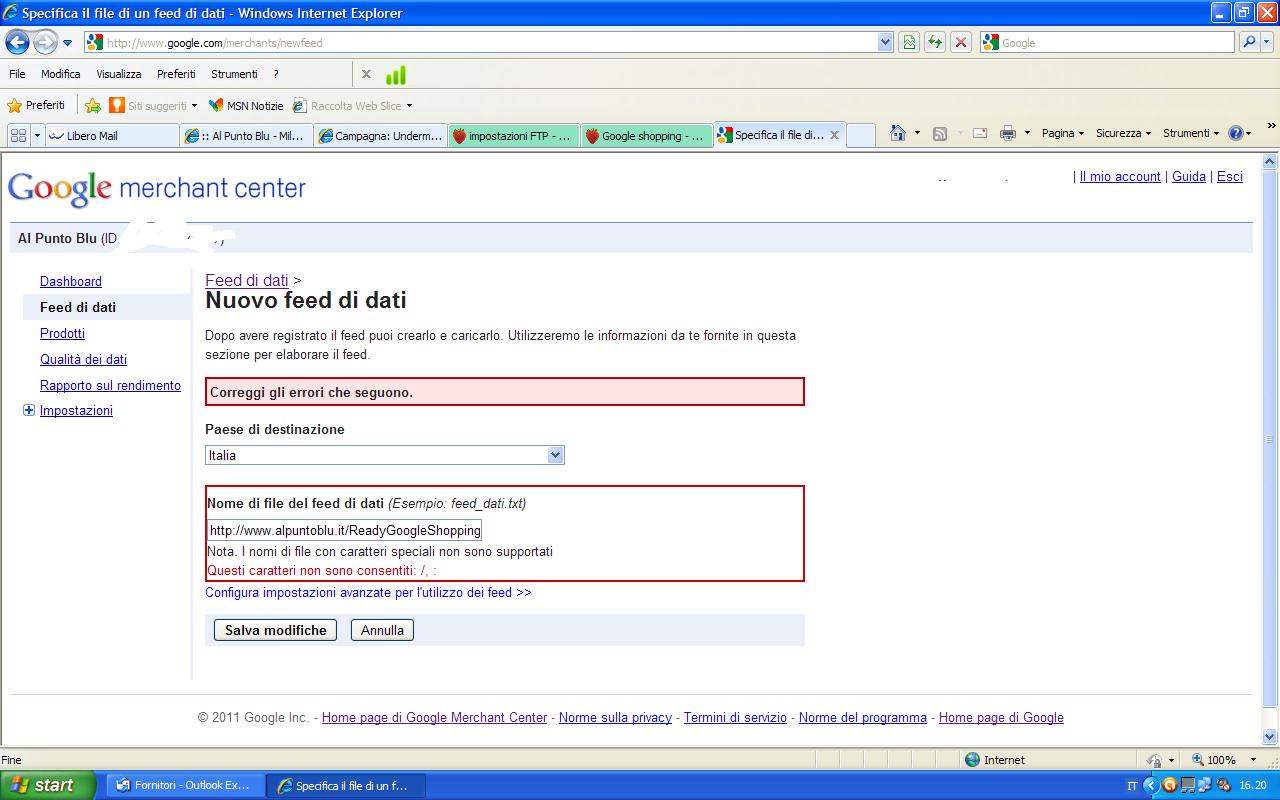Open the ? help menu
This screenshot has height=800, width=1280.
pyautogui.click(x=276, y=74)
